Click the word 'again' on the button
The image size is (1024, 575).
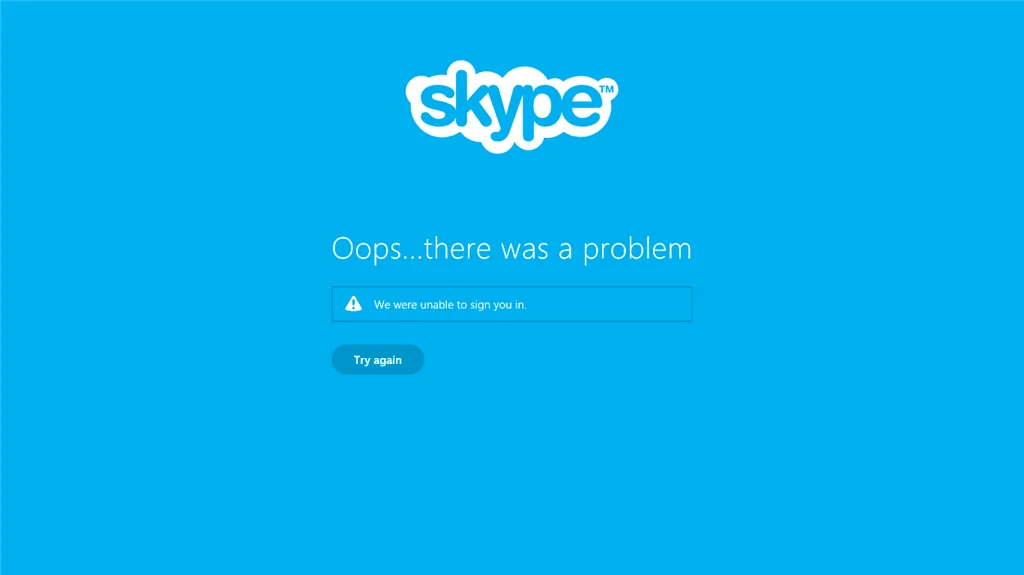(x=388, y=361)
